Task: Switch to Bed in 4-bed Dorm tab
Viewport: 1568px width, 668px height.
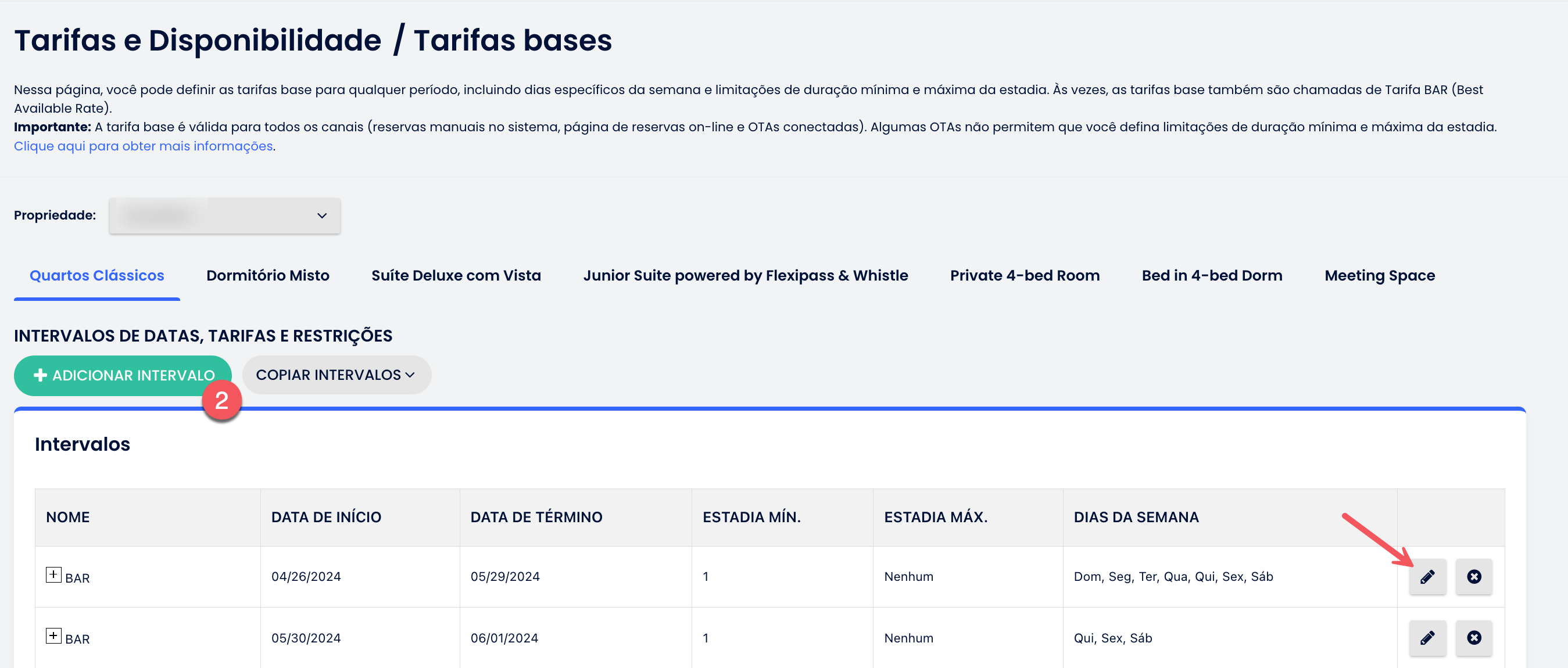Action: pyautogui.click(x=1211, y=275)
